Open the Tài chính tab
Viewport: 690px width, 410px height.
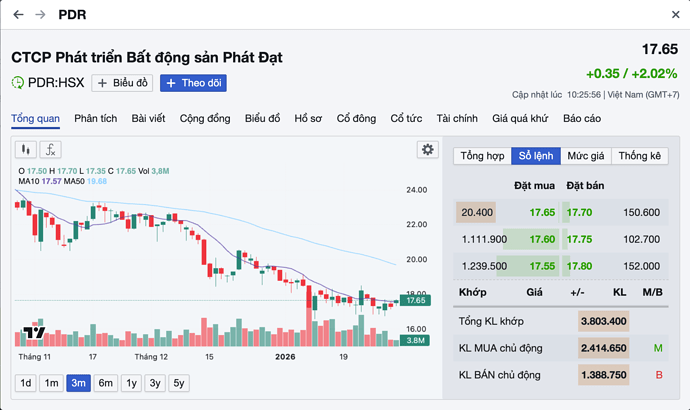tap(457, 119)
